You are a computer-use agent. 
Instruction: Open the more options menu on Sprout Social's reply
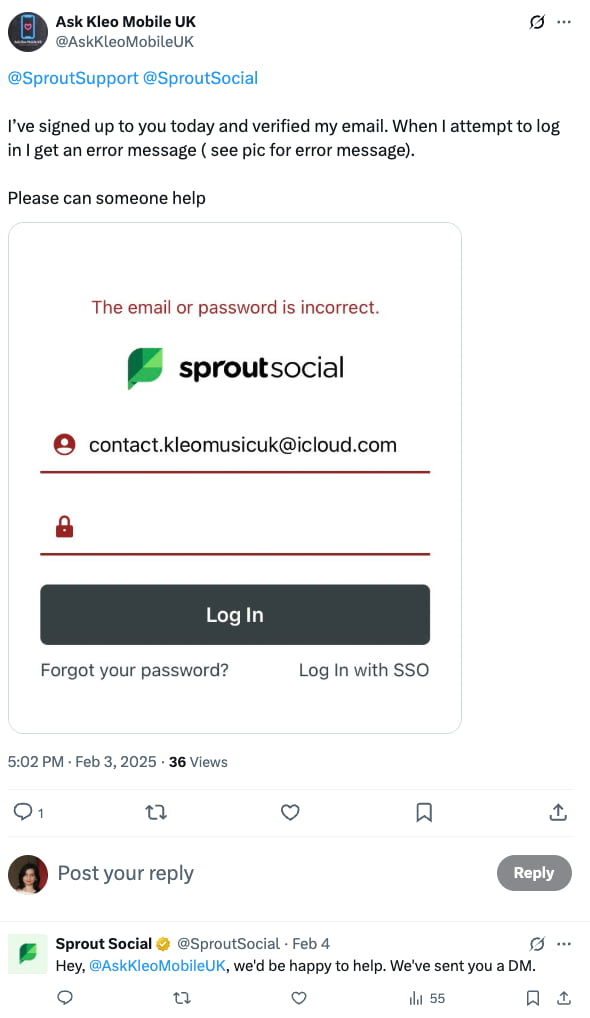pos(565,943)
